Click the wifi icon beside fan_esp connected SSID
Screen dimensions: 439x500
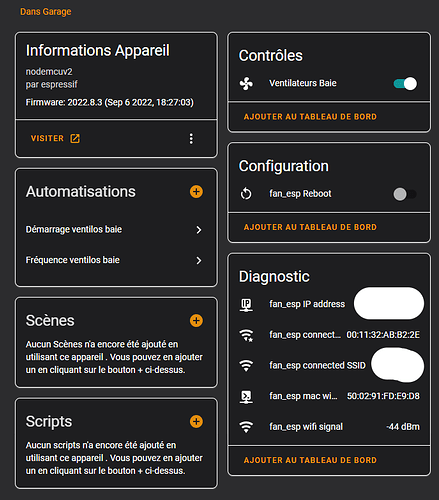point(246,366)
